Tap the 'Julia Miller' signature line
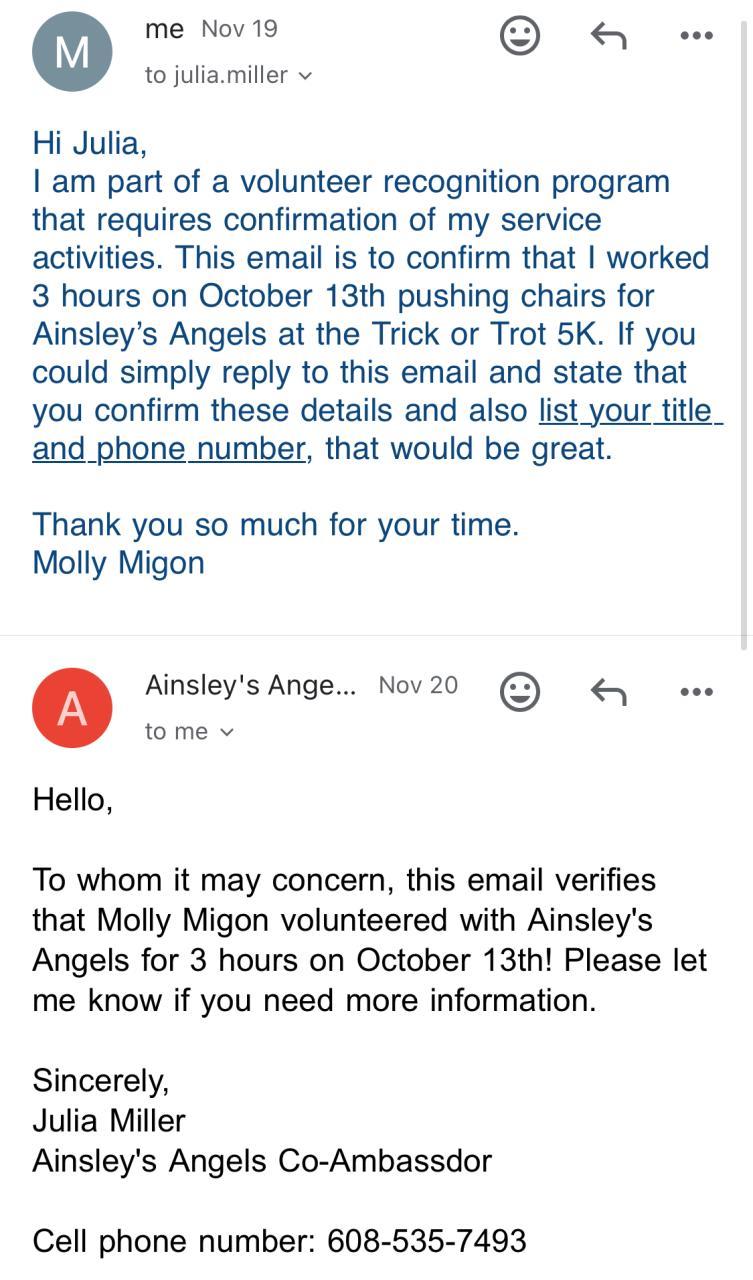The height and width of the screenshot is (1280, 753). [x=109, y=1120]
